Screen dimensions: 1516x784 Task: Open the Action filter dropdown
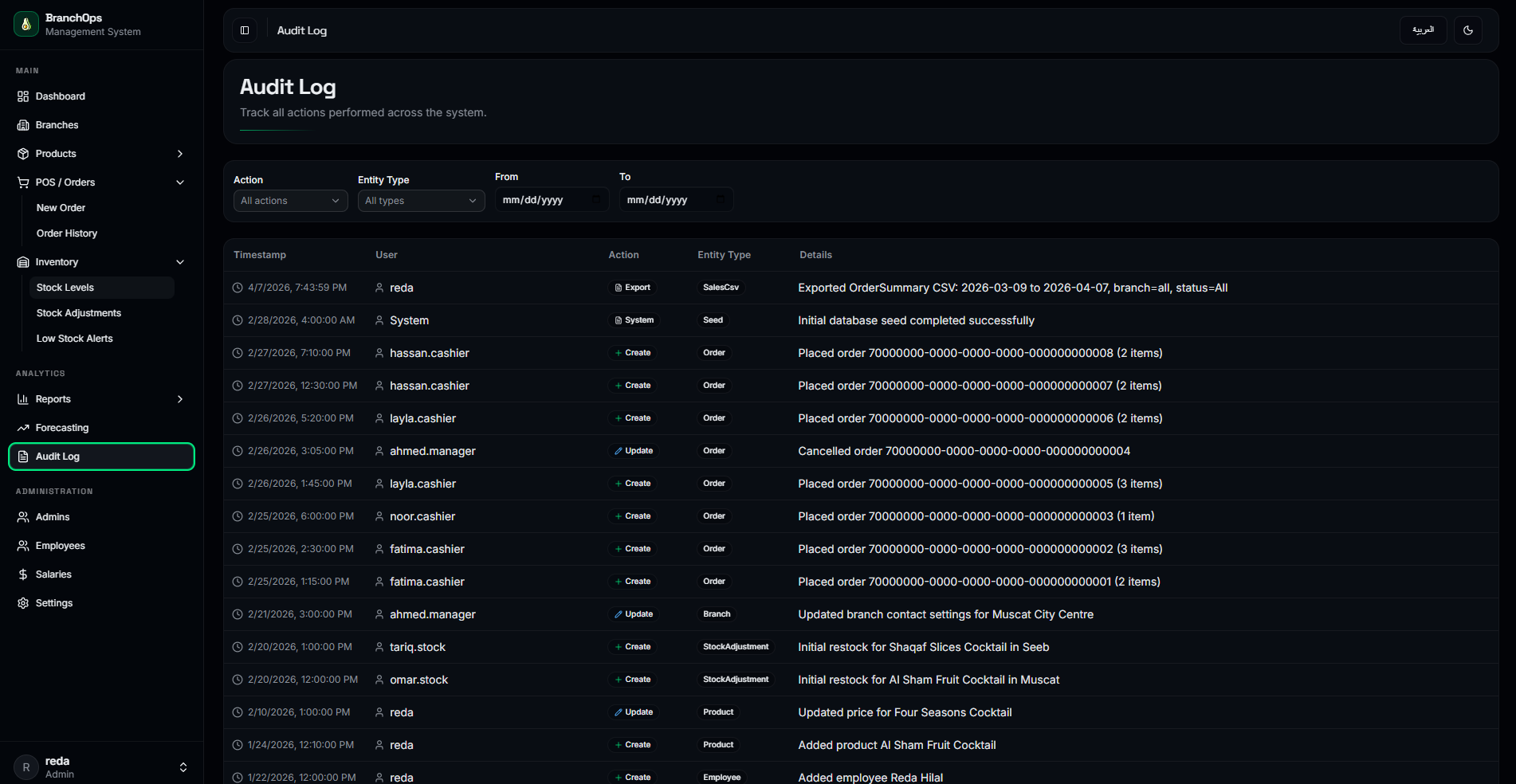point(290,201)
